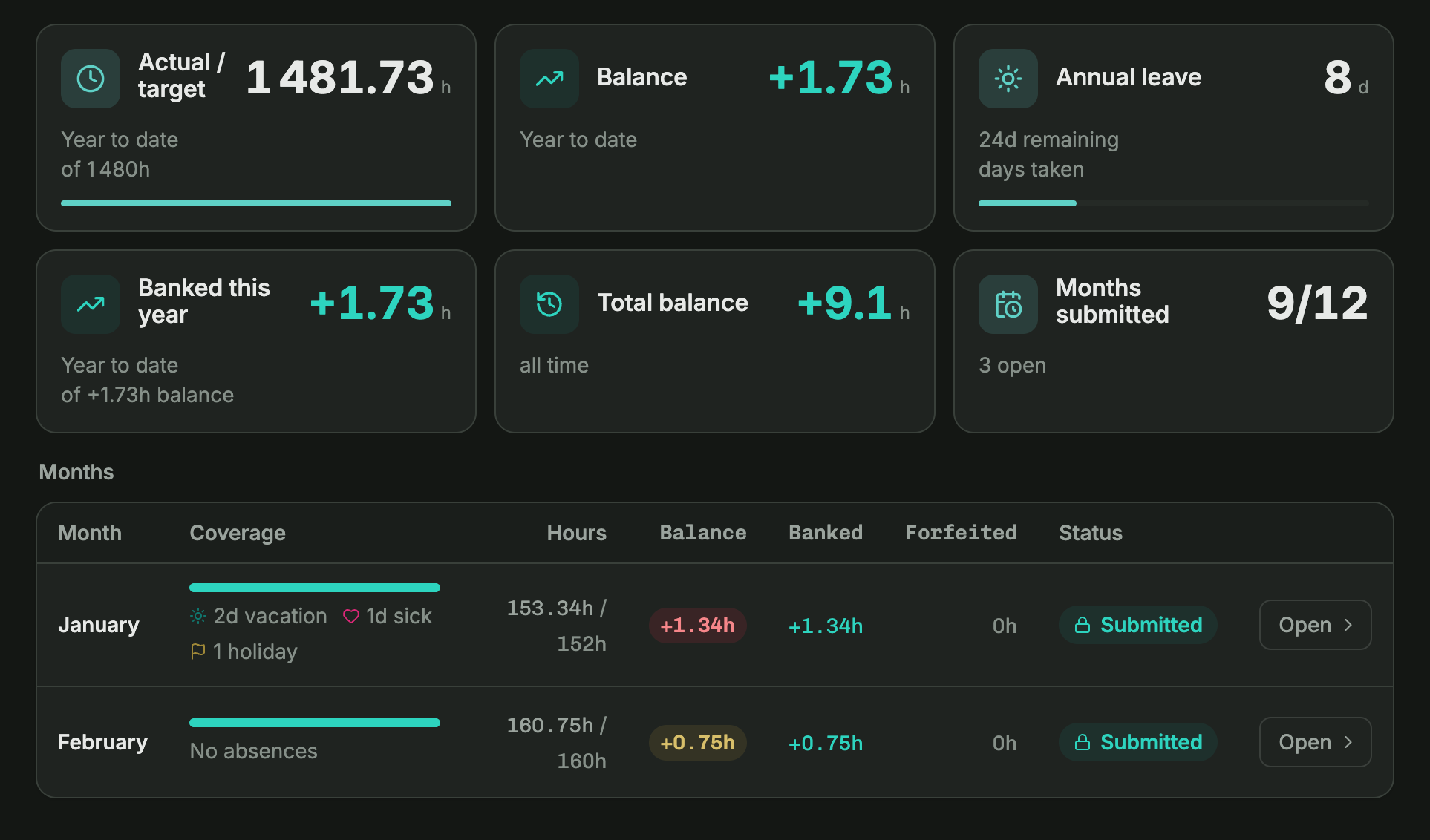The width and height of the screenshot is (1430, 840).
Task: Click January's coverage bar
Action: 315,588
